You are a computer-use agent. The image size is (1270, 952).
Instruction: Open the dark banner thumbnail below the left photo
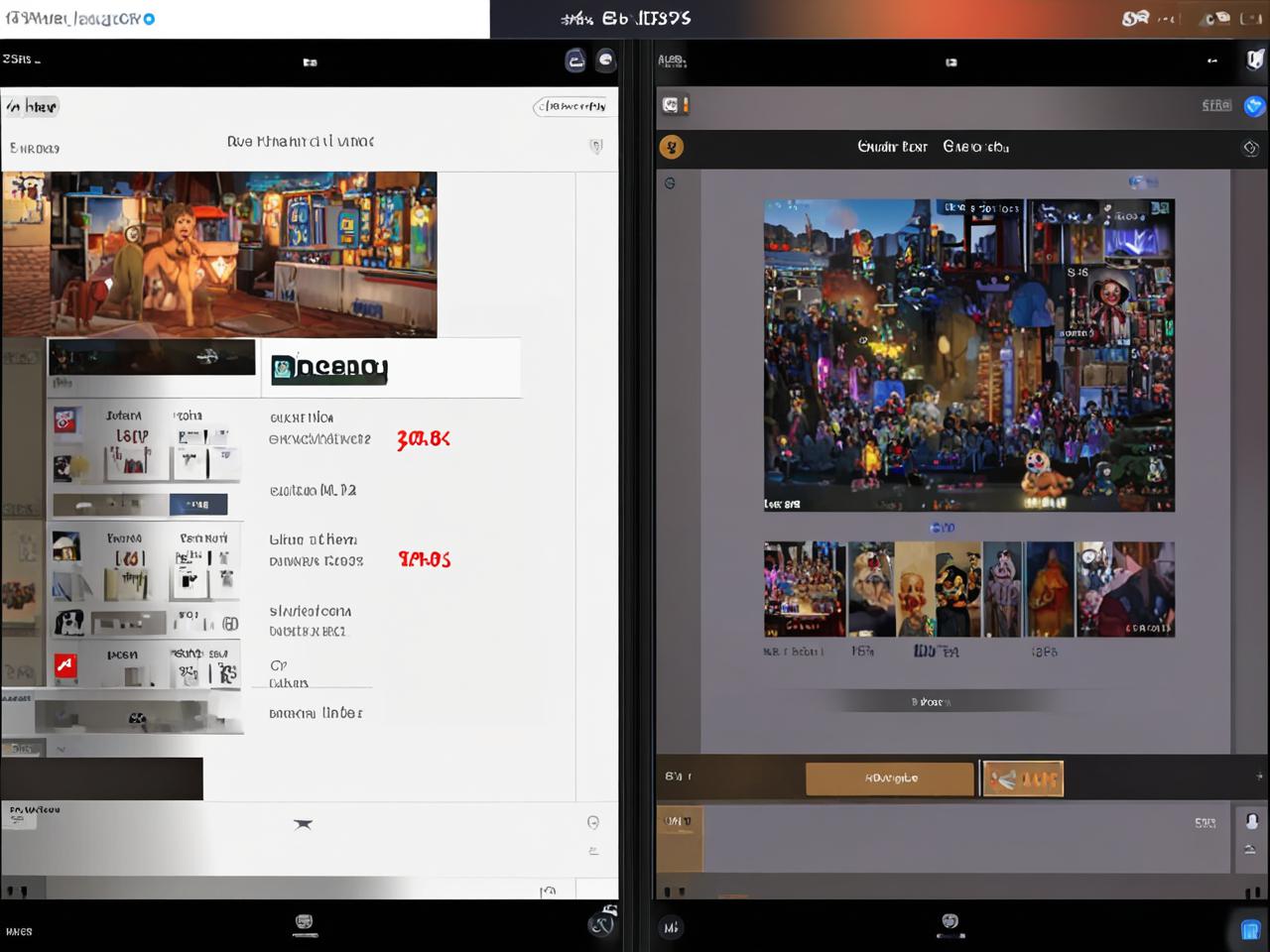(152, 357)
